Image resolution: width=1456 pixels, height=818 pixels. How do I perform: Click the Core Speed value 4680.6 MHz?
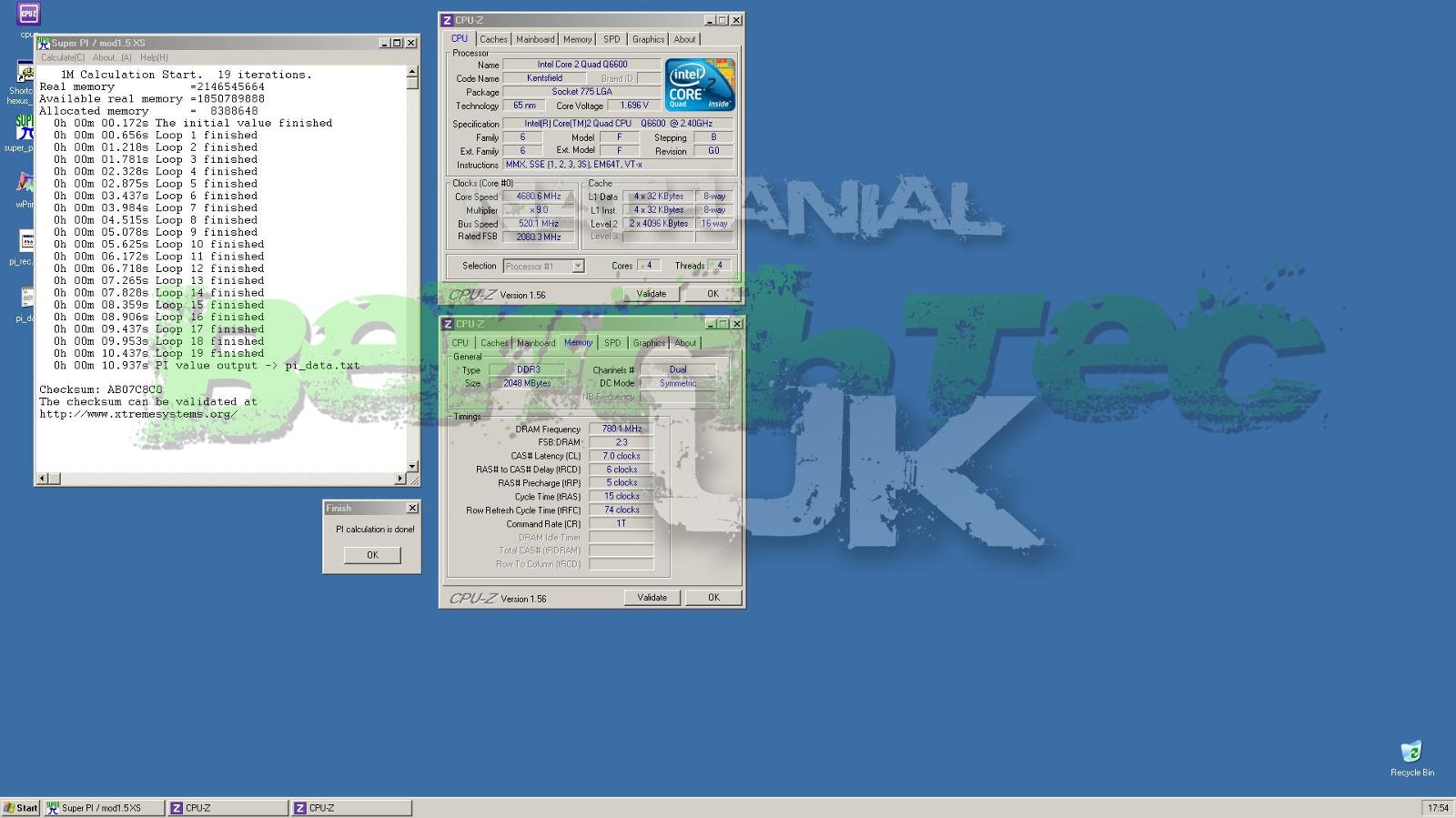click(539, 197)
